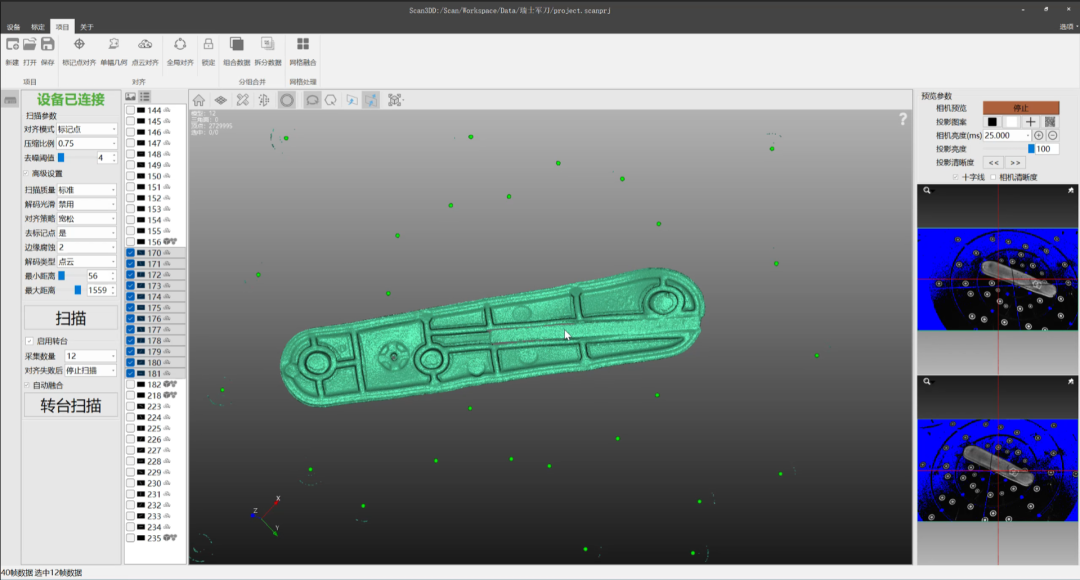Open zoom menu of upper camera preview

tap(927, 190)
